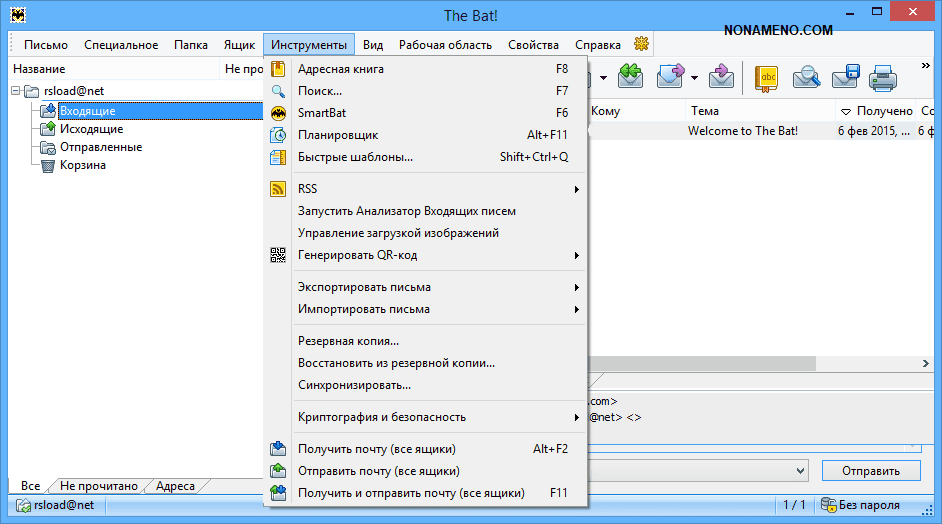Click the reply-to-all envelope icon in toolbar

(x=629, y=76)
